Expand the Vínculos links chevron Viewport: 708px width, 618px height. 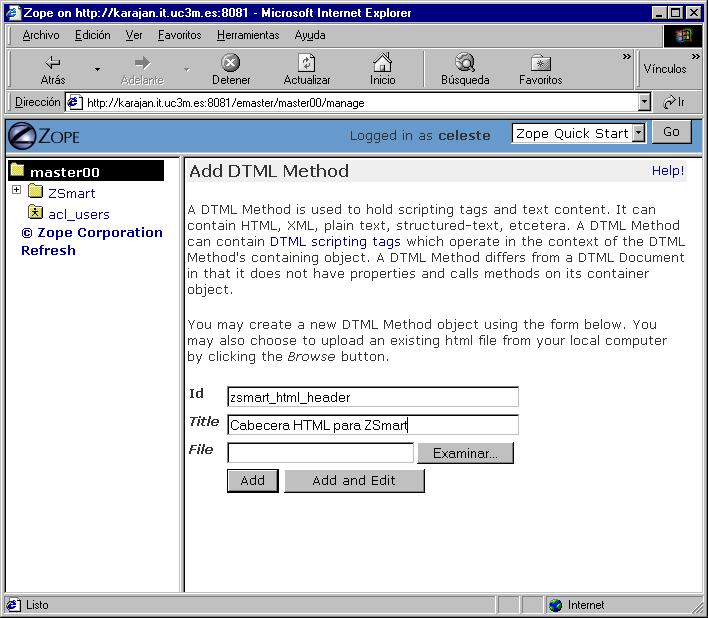(x=695, y=57)
